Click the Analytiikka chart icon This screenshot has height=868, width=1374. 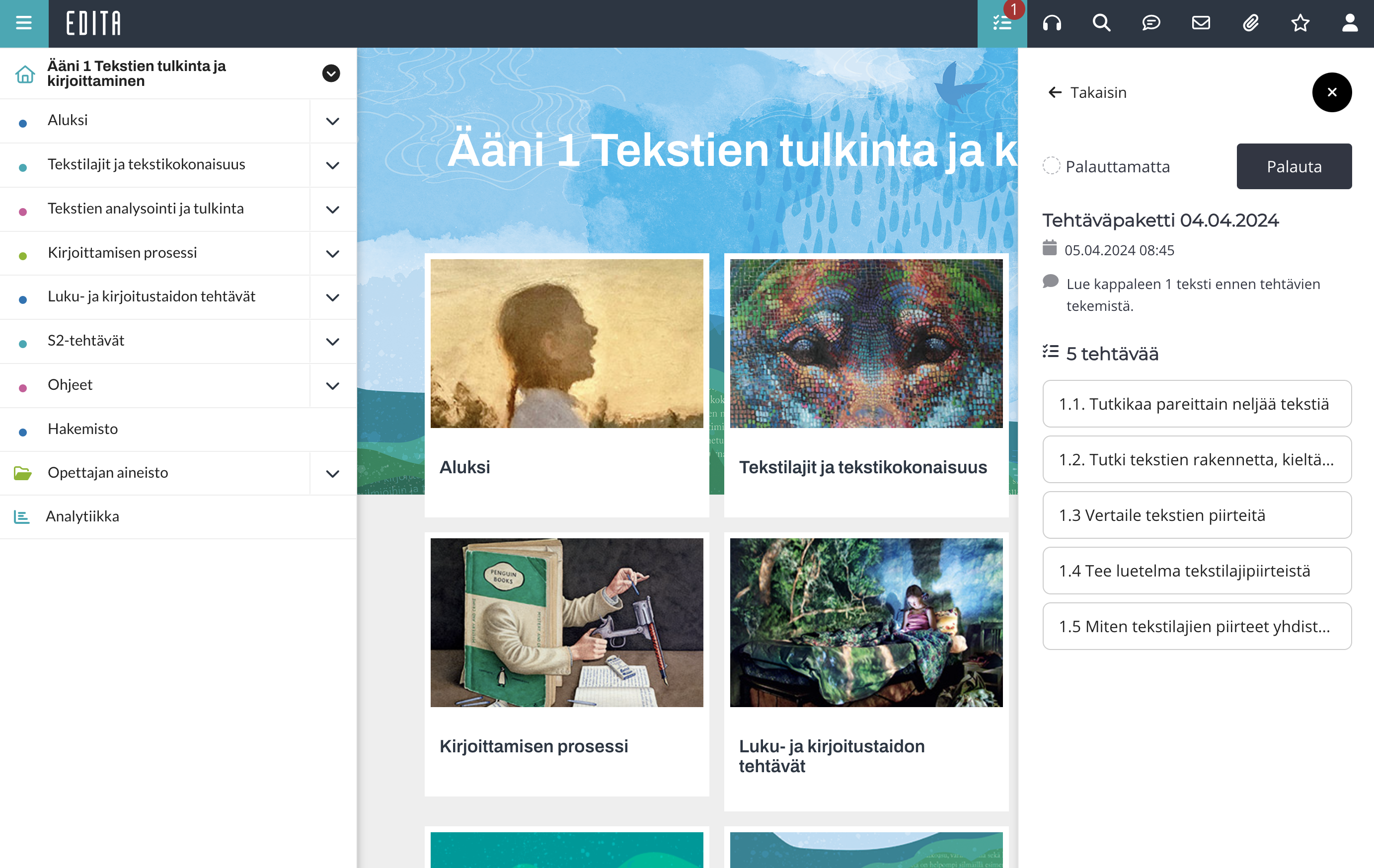coord(22,517)
